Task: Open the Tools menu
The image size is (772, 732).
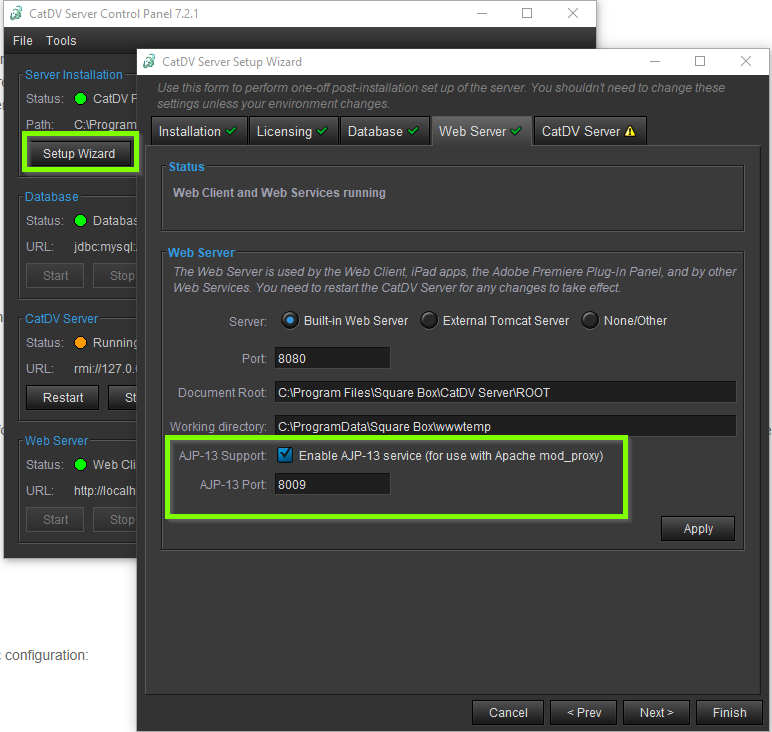Action: coord(61,41)
